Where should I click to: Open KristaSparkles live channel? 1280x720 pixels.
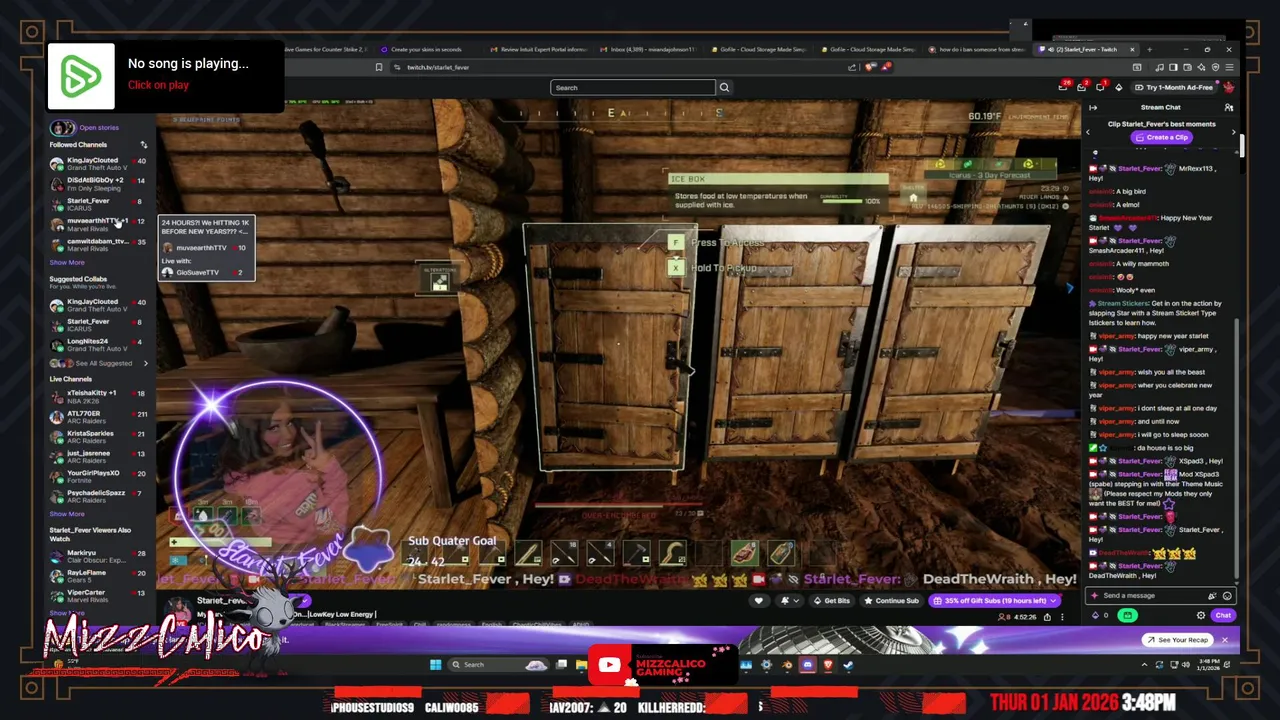(98, 437)
